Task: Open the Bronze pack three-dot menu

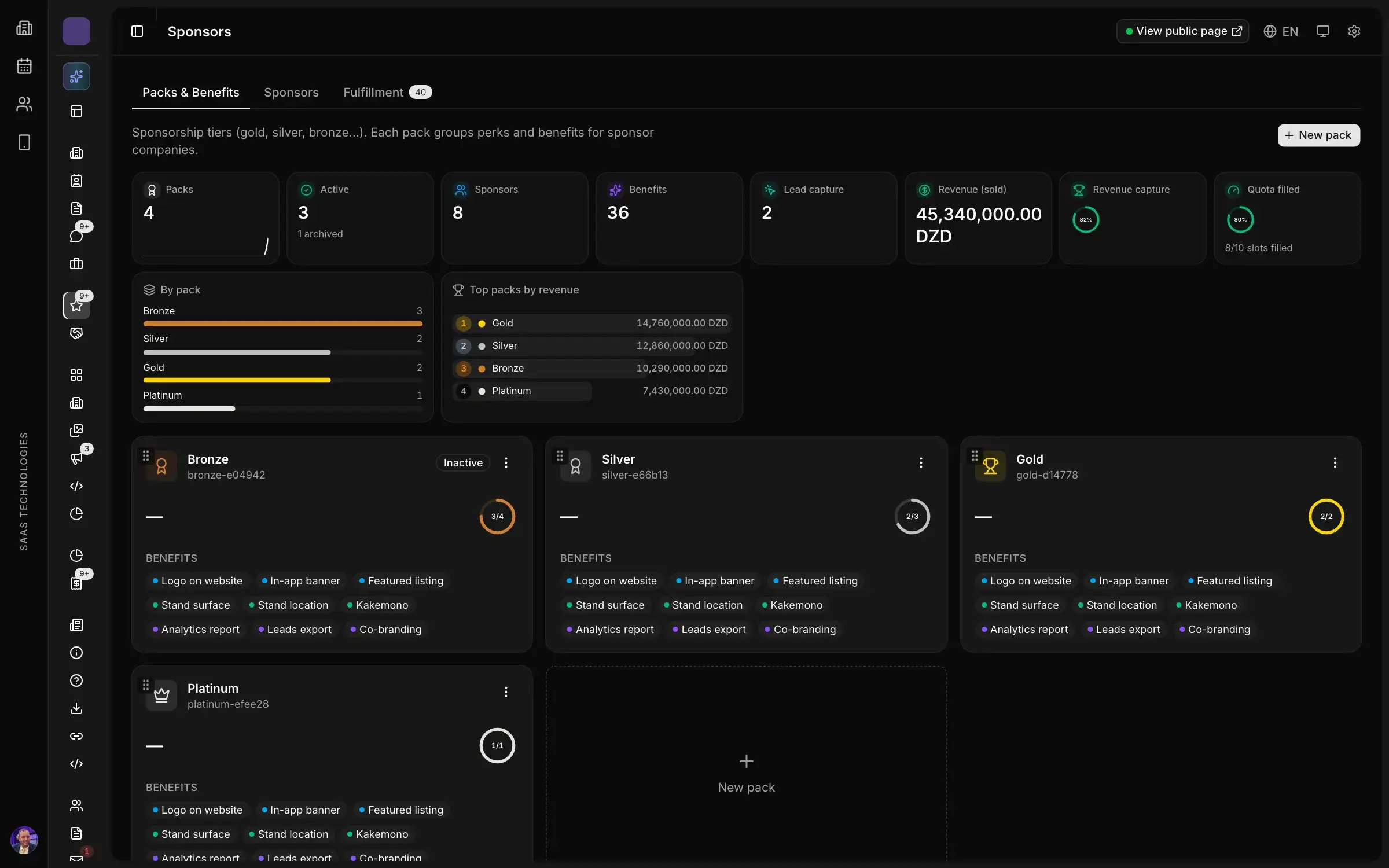Action: 506,462
